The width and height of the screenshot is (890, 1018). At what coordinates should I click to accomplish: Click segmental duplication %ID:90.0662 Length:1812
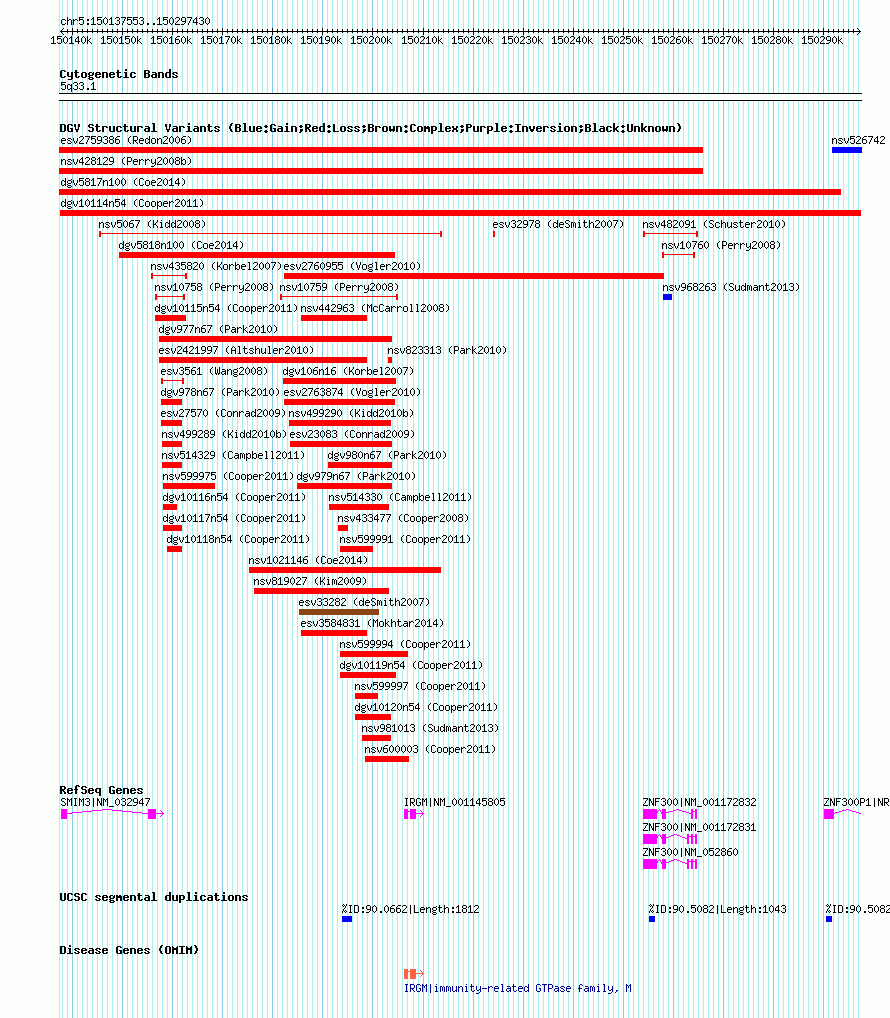tap(410, 909)
